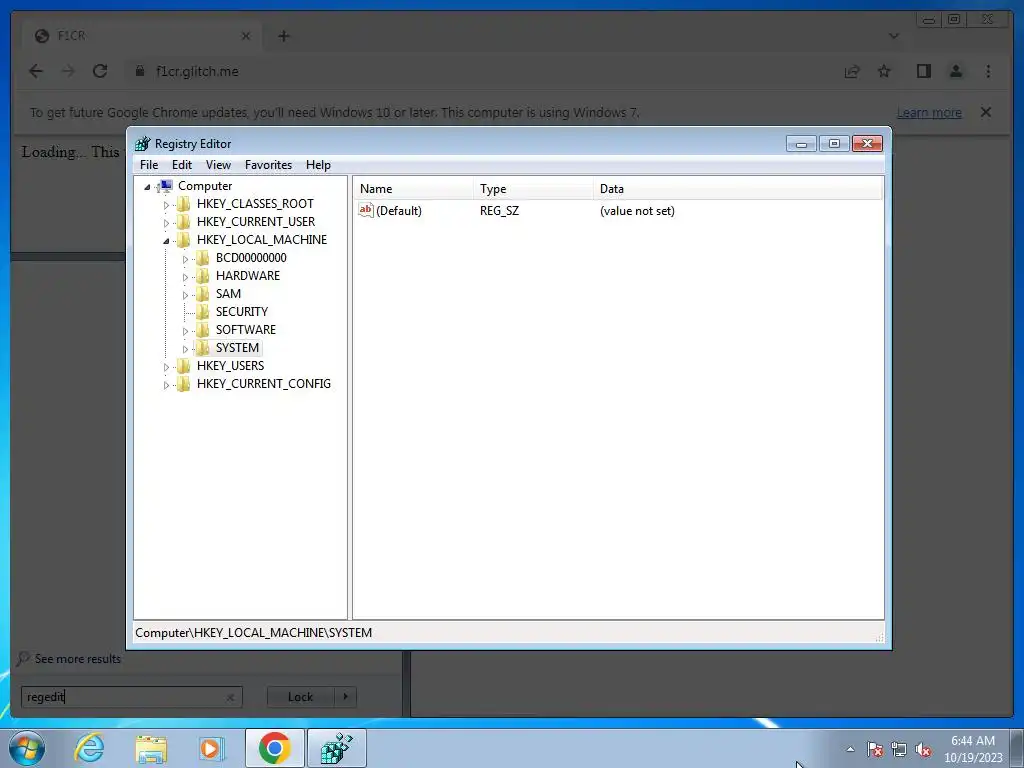Select the HKEY_CURRENT_CONFIG tree label
1024x768 pixels.
[x=264, y=383]
